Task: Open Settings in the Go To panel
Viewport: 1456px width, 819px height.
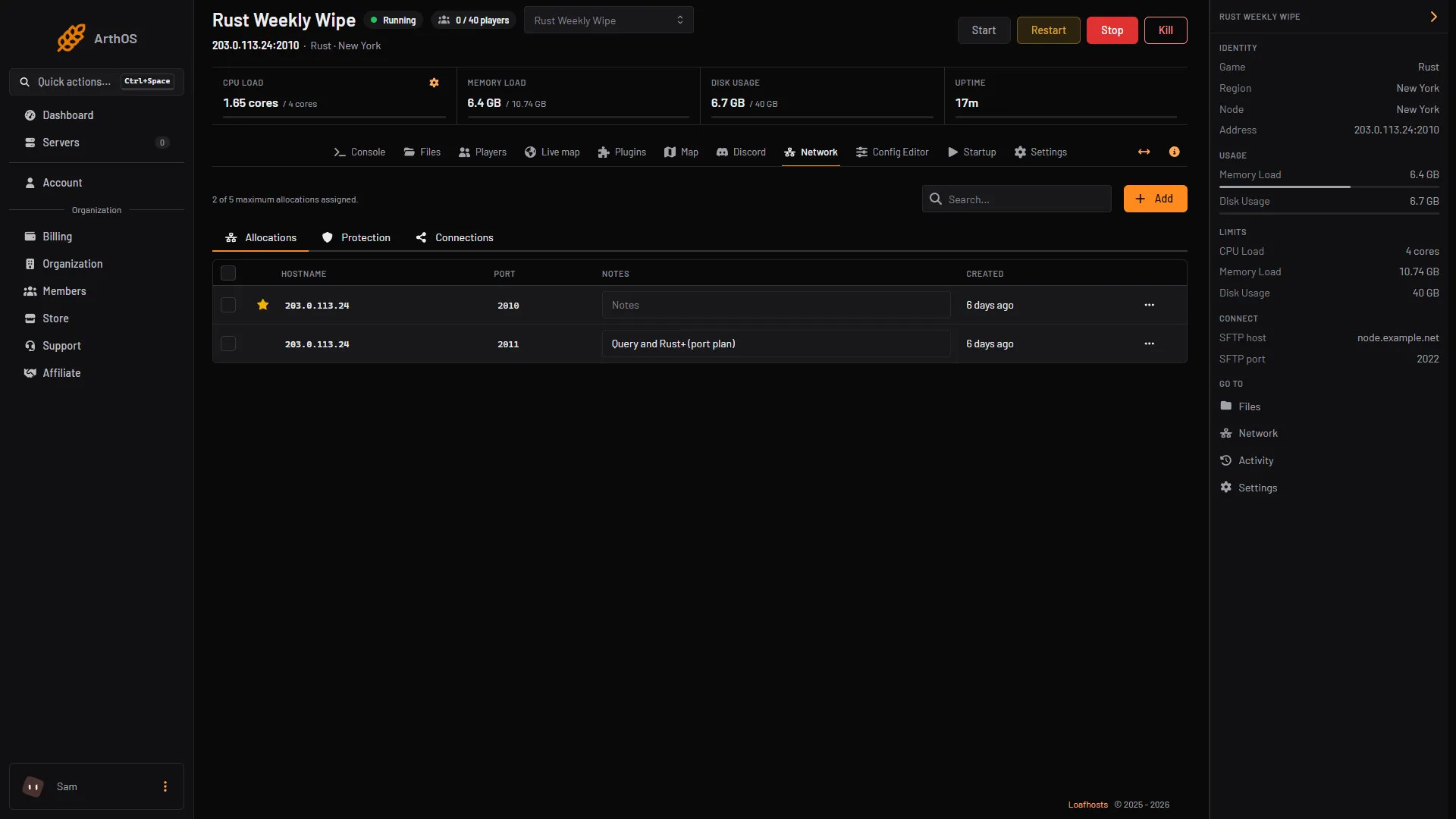Action: pyautogui.click(x=1248, y=488)
